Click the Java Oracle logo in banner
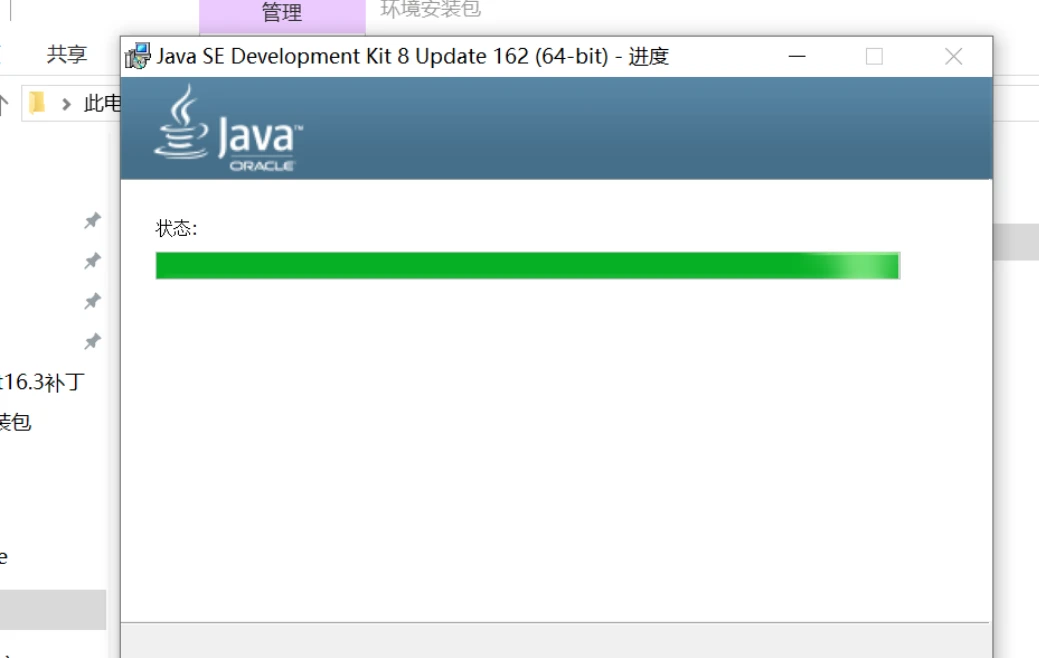This screenshot has height=658, width=1039. coord(228,129)
